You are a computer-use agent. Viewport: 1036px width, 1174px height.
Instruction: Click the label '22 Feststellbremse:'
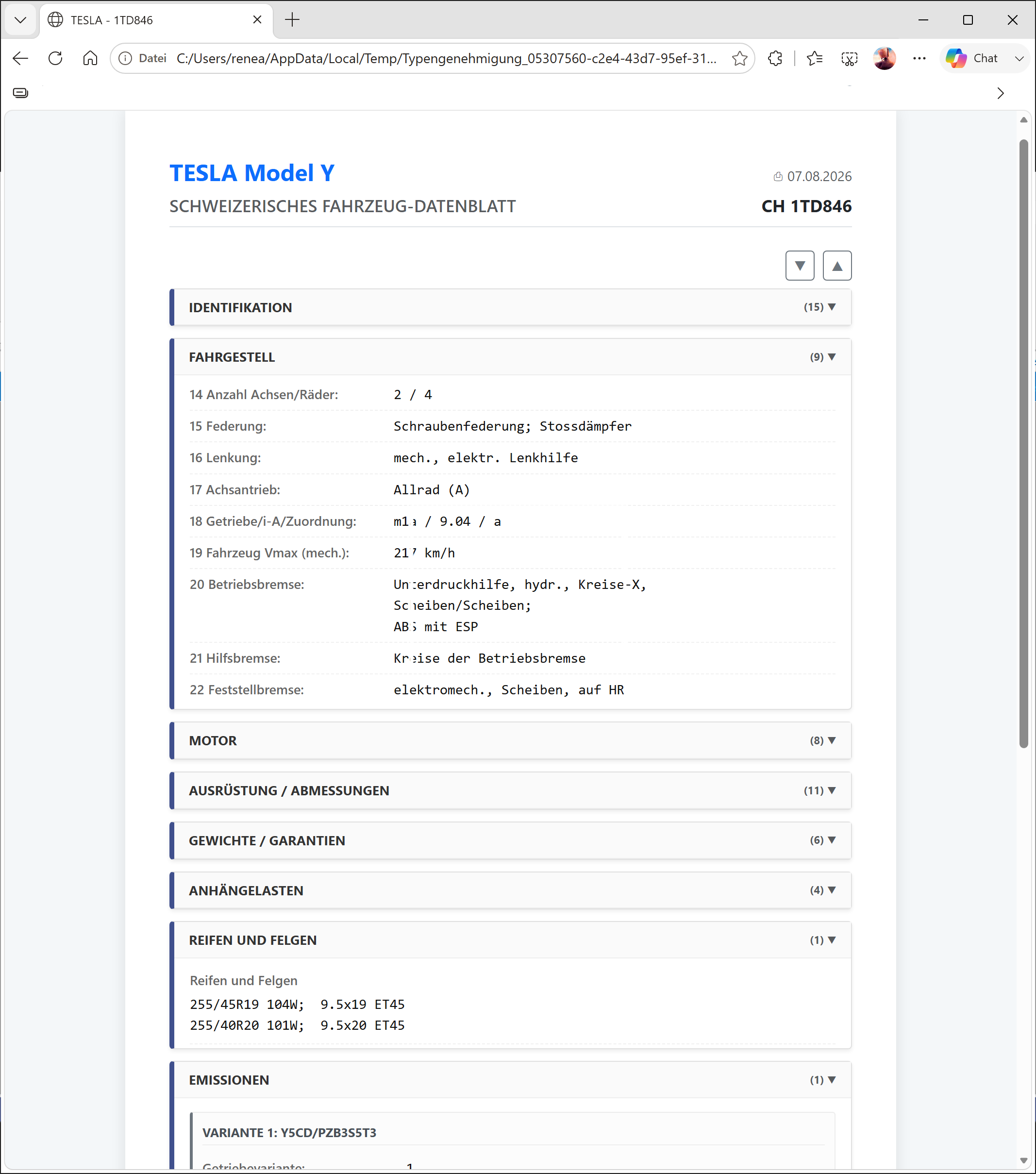click(247, 690)
